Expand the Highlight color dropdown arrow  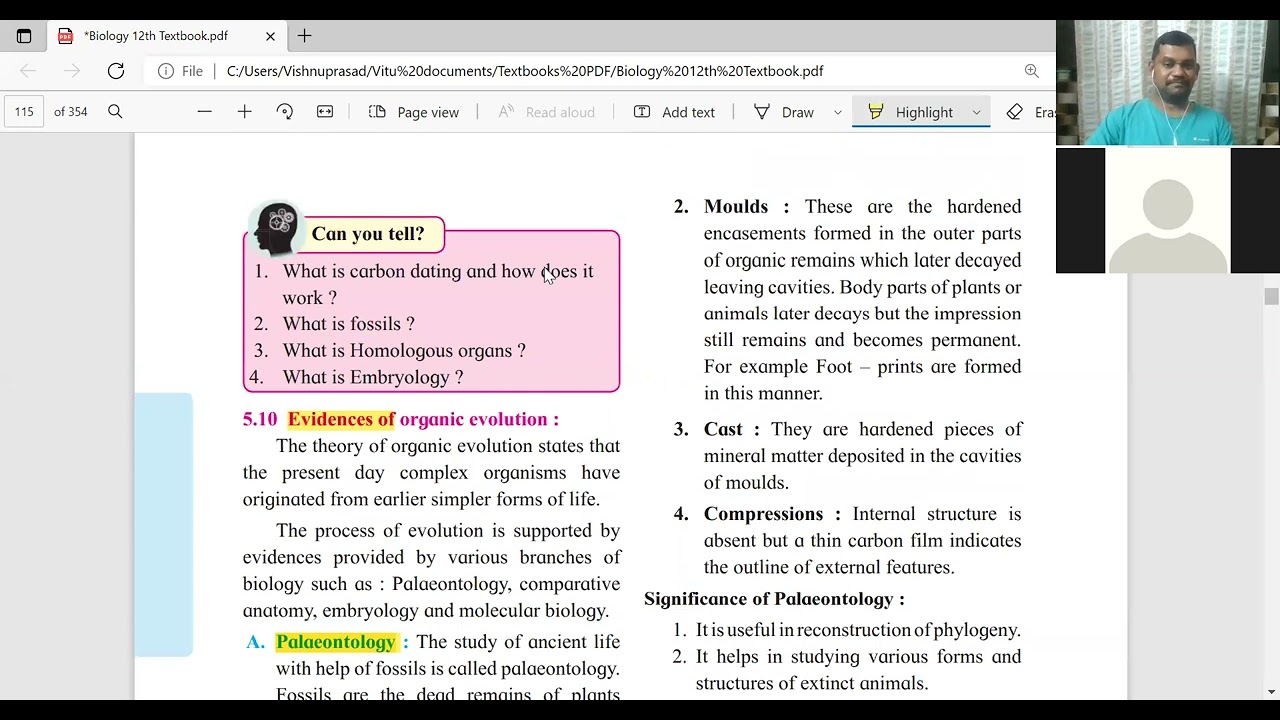(x=977, y=112)
